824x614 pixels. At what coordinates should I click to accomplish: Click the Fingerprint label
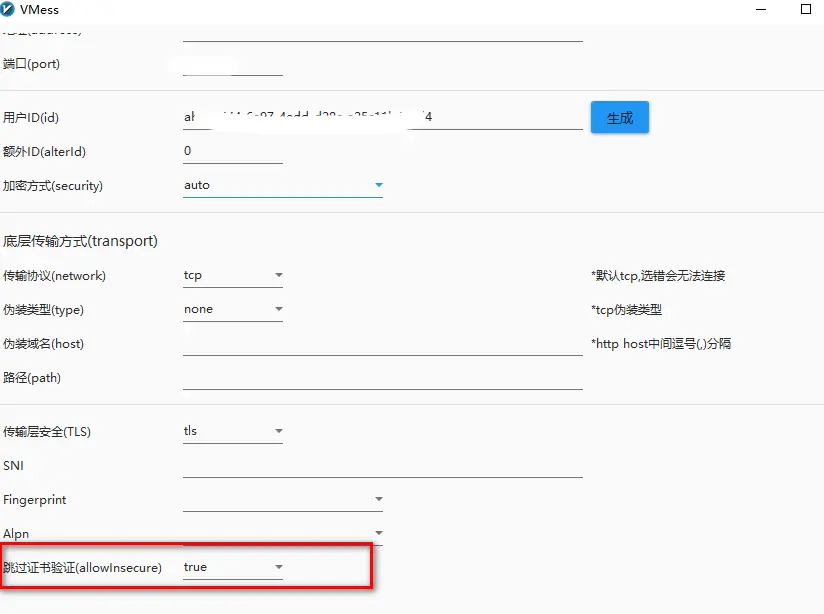click(35, 500)
